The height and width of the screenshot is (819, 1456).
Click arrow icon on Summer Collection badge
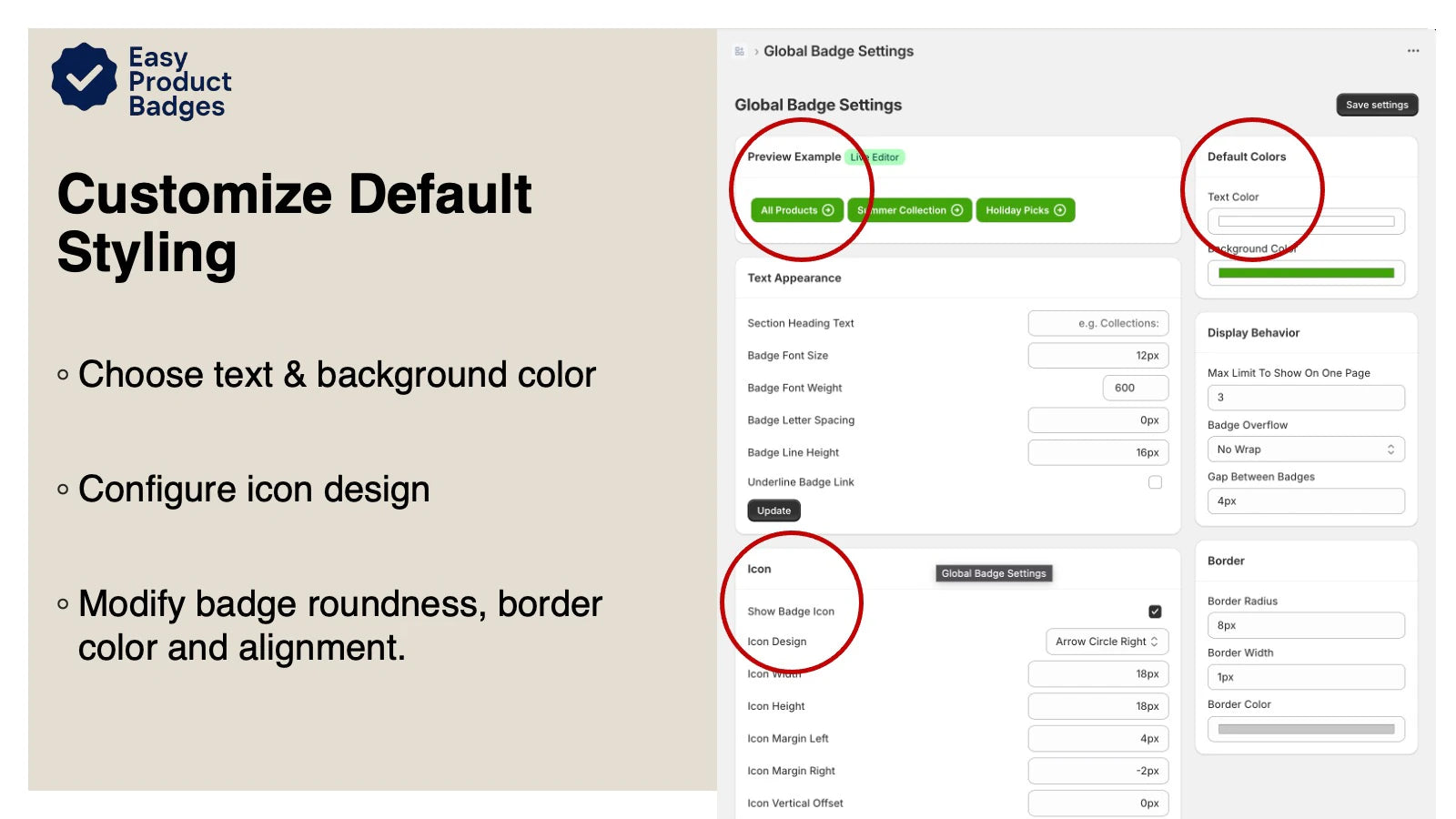click(x=956, y=210)
